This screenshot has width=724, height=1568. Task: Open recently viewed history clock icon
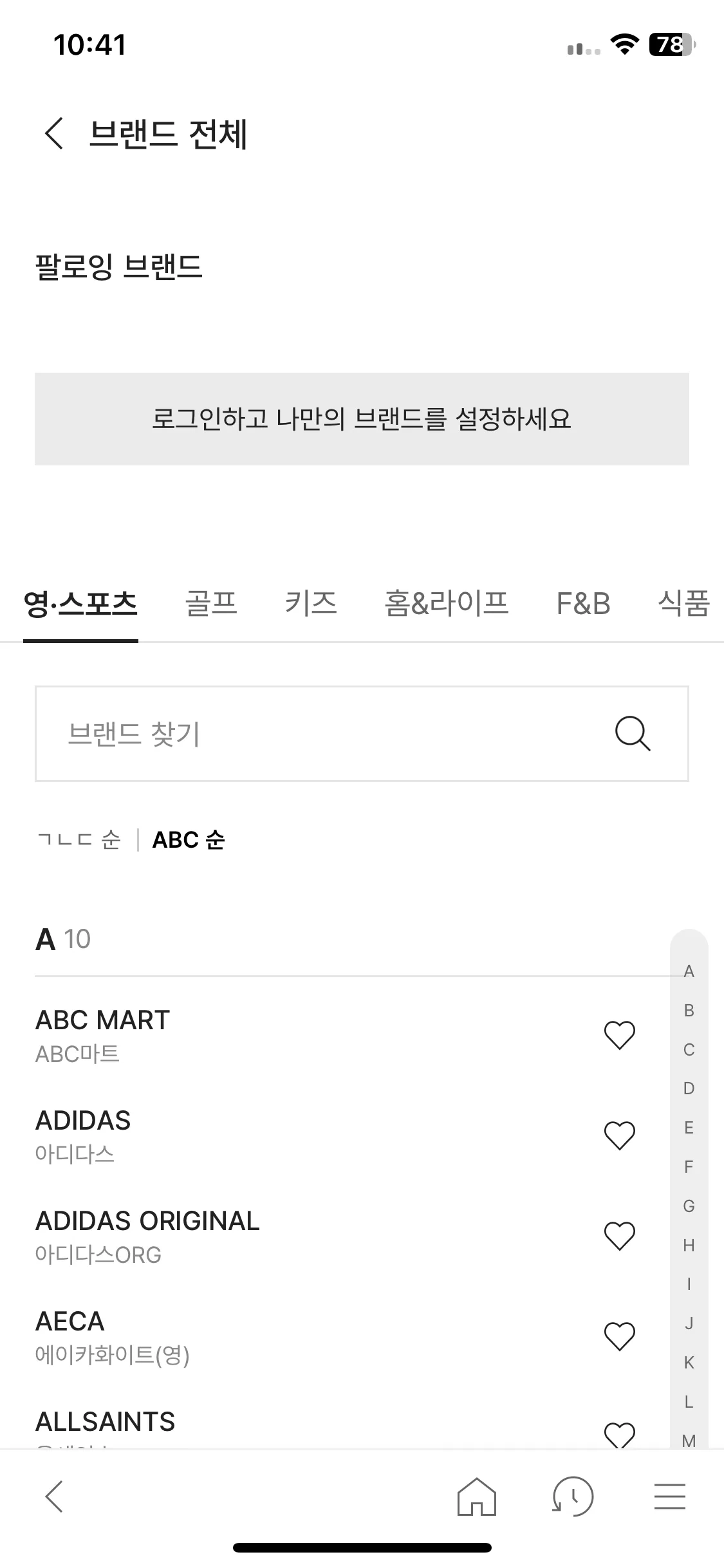(573, 1497)
